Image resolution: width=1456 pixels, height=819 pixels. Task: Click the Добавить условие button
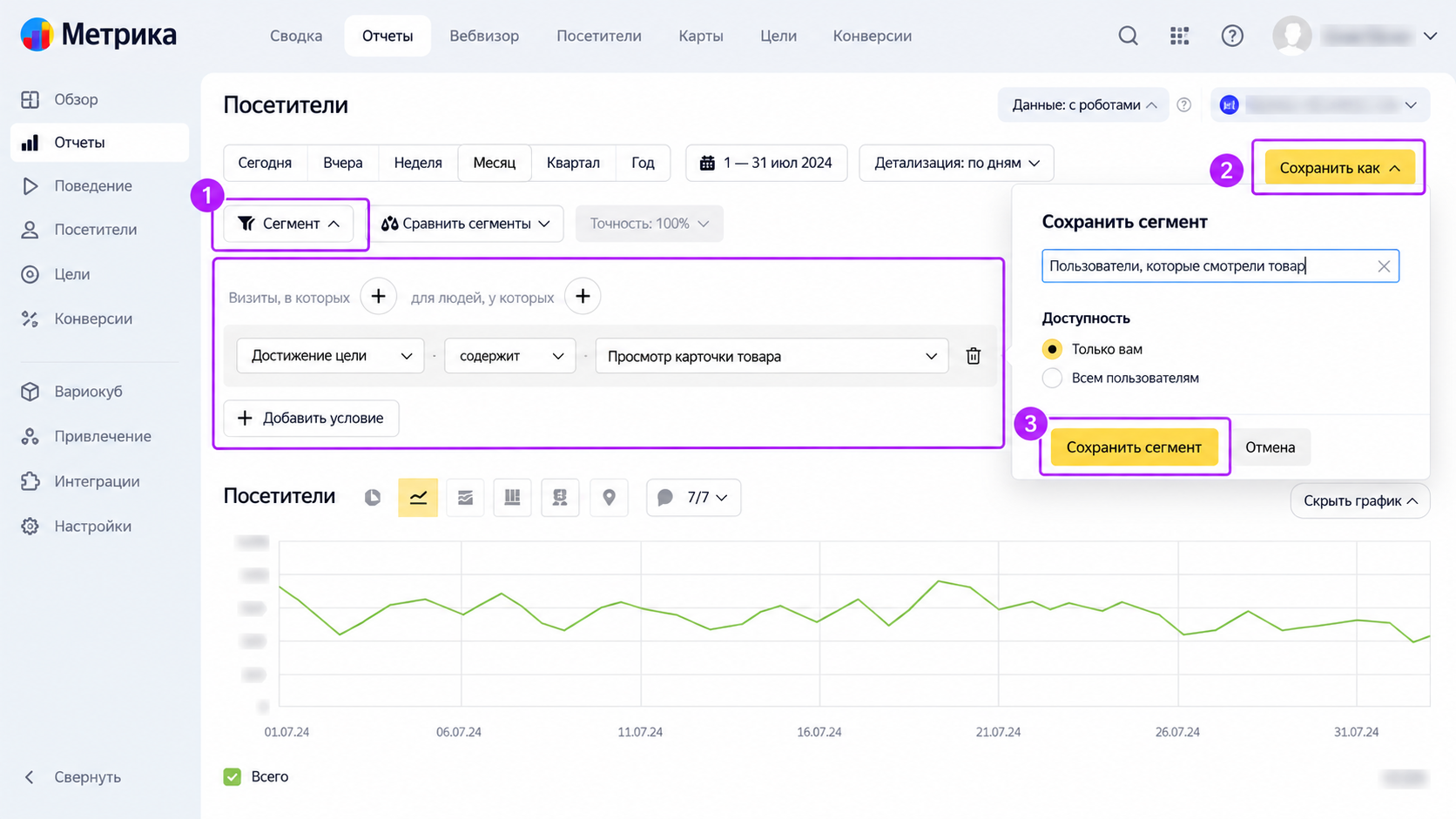(x=311, y=418)
